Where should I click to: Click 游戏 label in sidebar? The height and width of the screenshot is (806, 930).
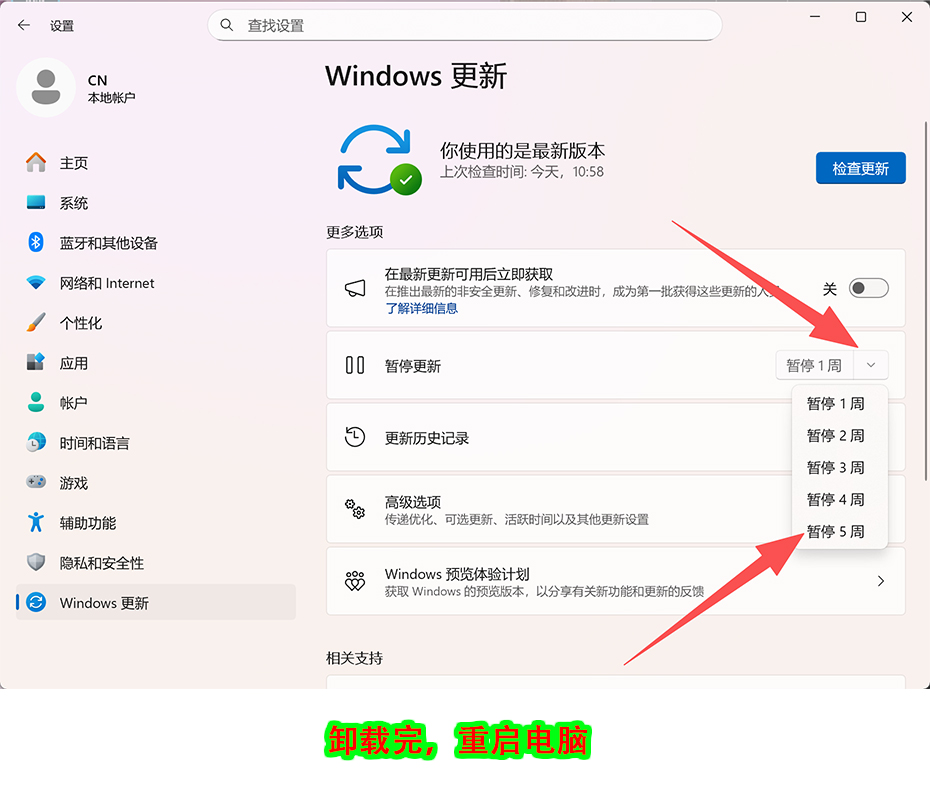pos(74,483)
